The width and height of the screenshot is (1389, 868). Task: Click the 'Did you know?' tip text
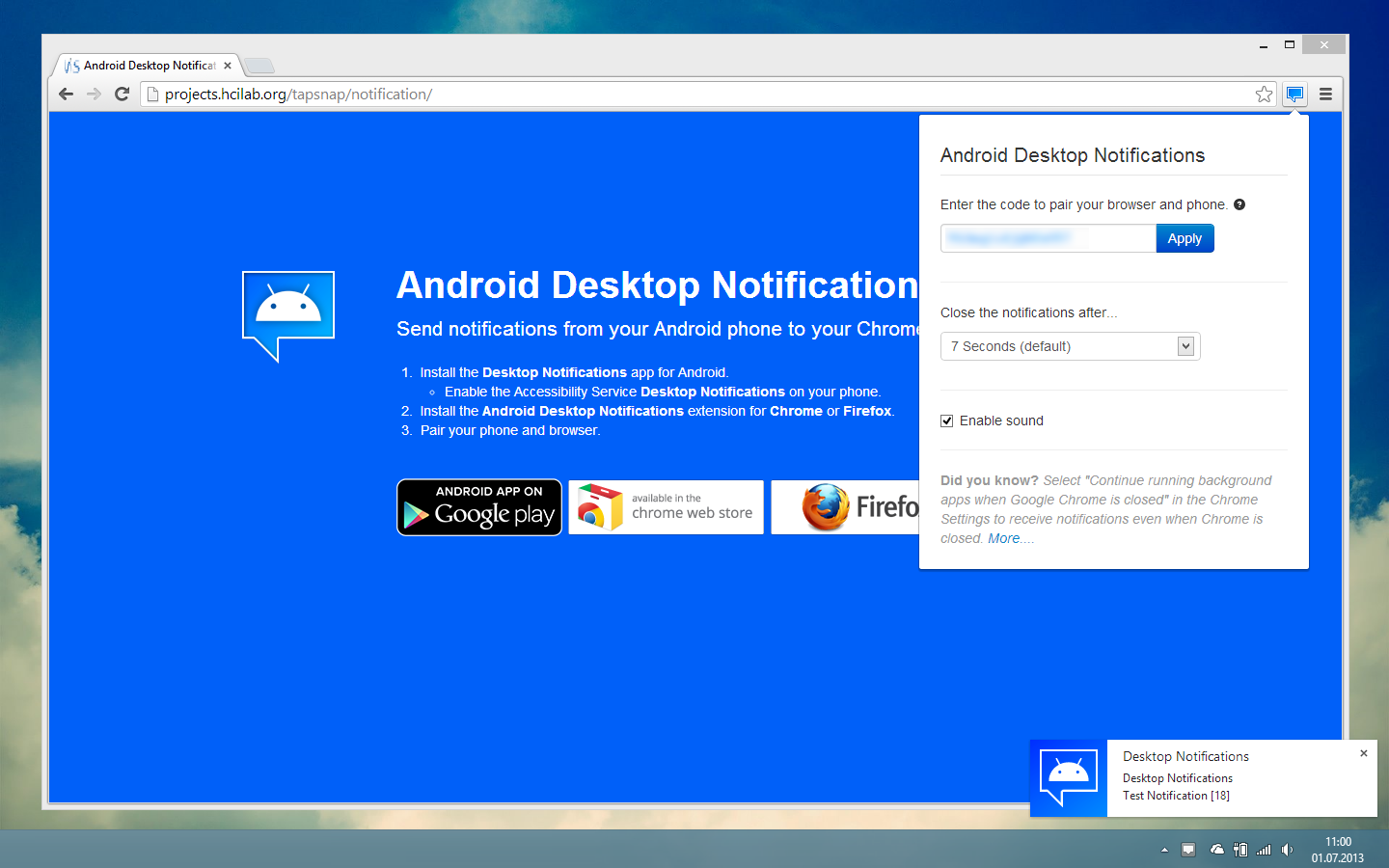tap(1106, 509)
